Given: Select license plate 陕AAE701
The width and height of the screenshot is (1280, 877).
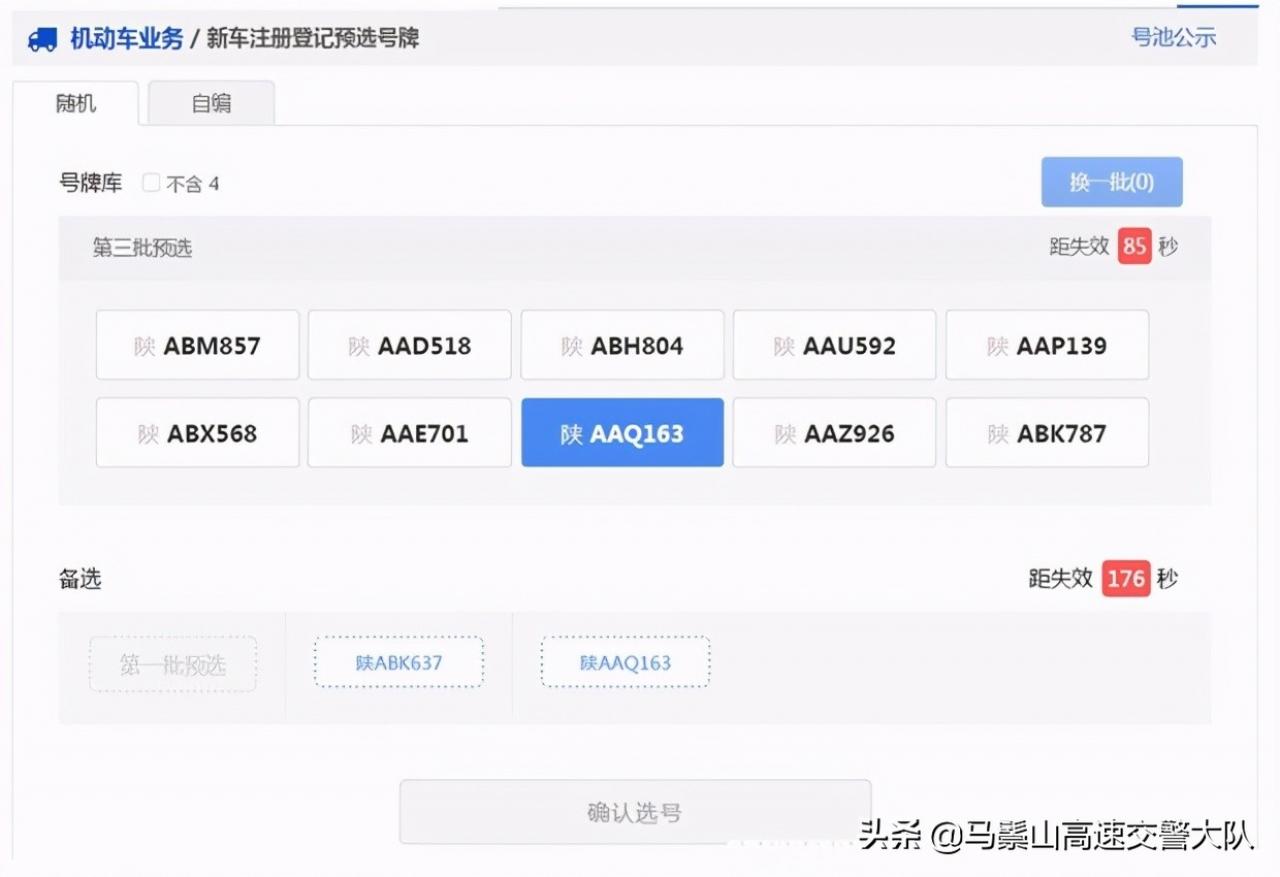Looking at the screenshot, I should coord(410,432).
